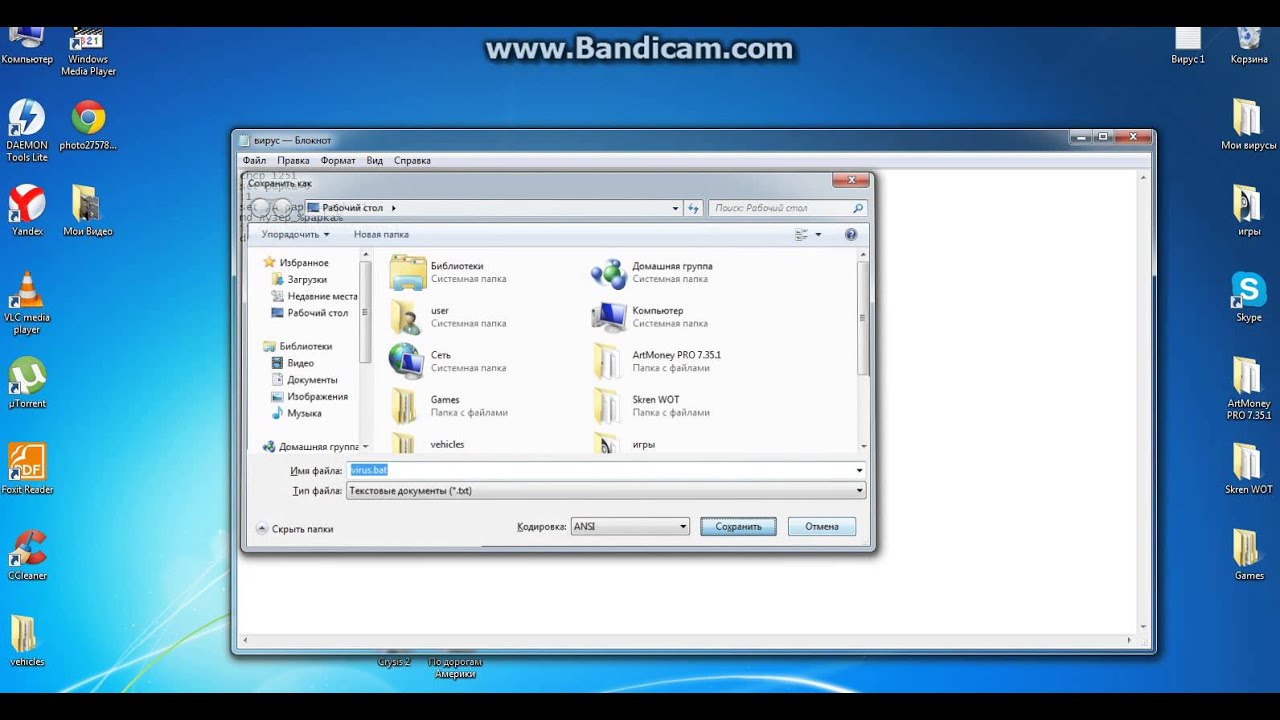
Task: Select Недавние места in the navigation pane
Action: [x=314, y=296]
